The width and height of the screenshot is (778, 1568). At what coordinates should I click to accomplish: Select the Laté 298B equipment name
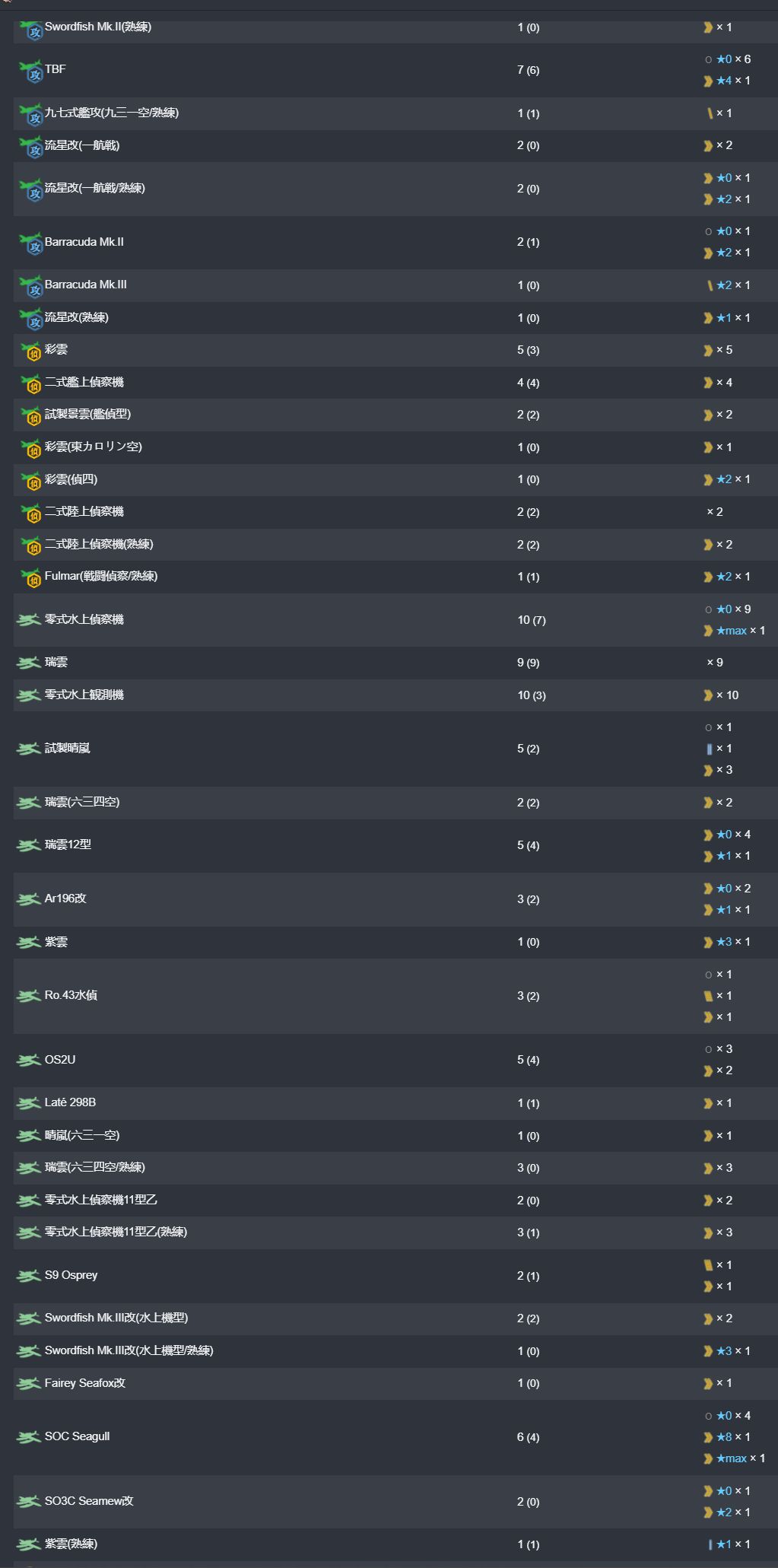coord(70,1102)
